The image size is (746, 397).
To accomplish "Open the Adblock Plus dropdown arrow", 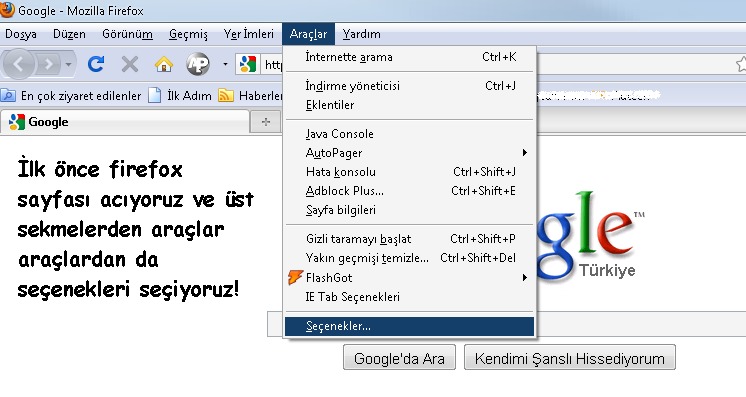I will point(225,64).
